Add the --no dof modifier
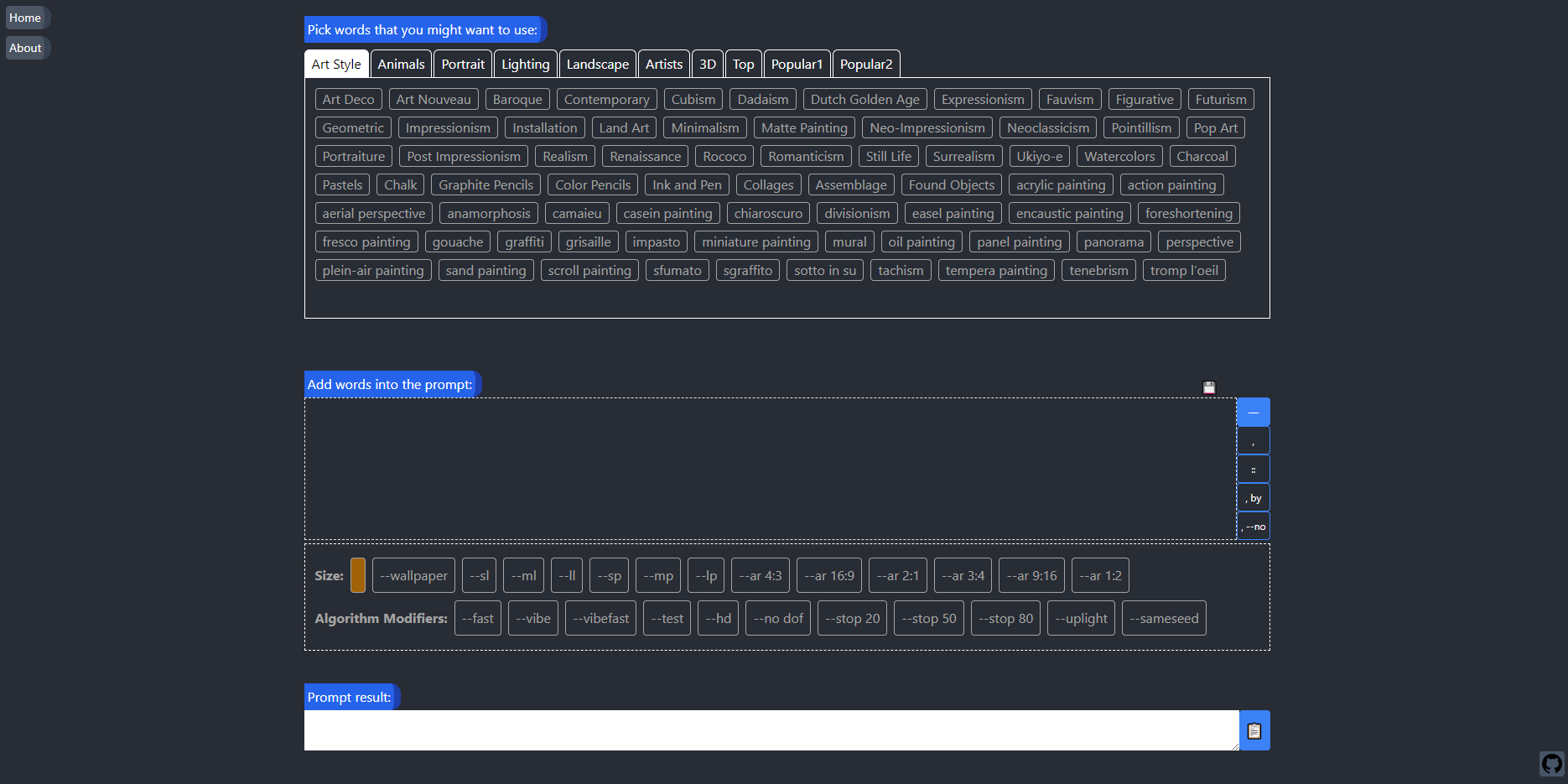Screen dimensions: 1568x784 tap(778, 618)
